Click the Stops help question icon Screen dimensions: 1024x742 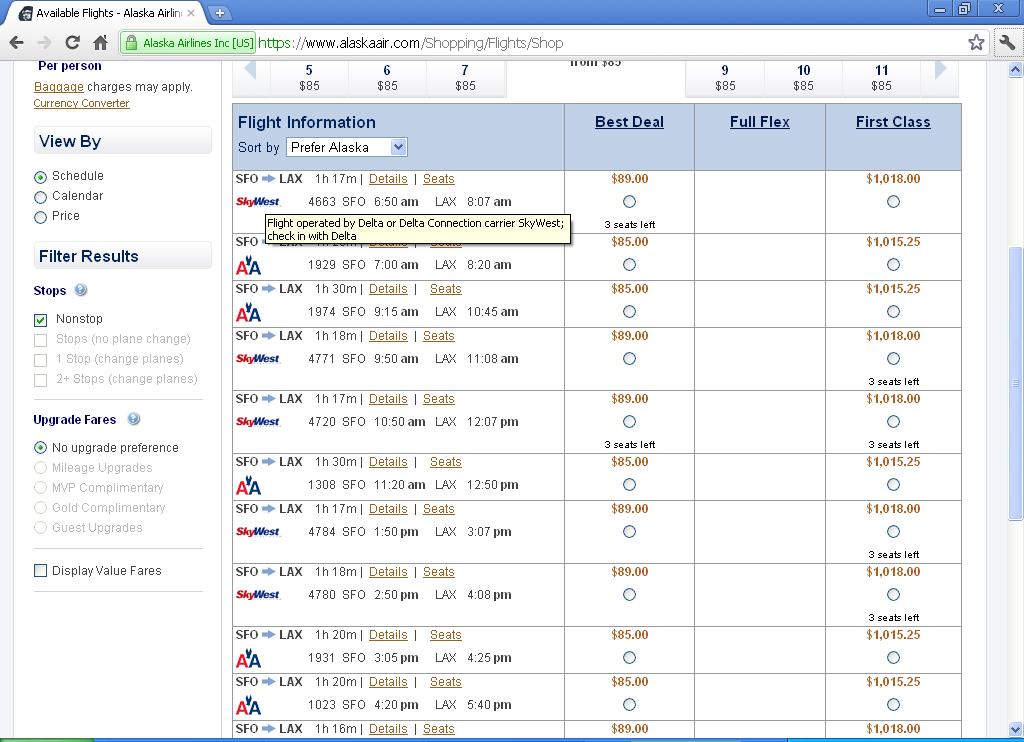click(x=81, y=290)
